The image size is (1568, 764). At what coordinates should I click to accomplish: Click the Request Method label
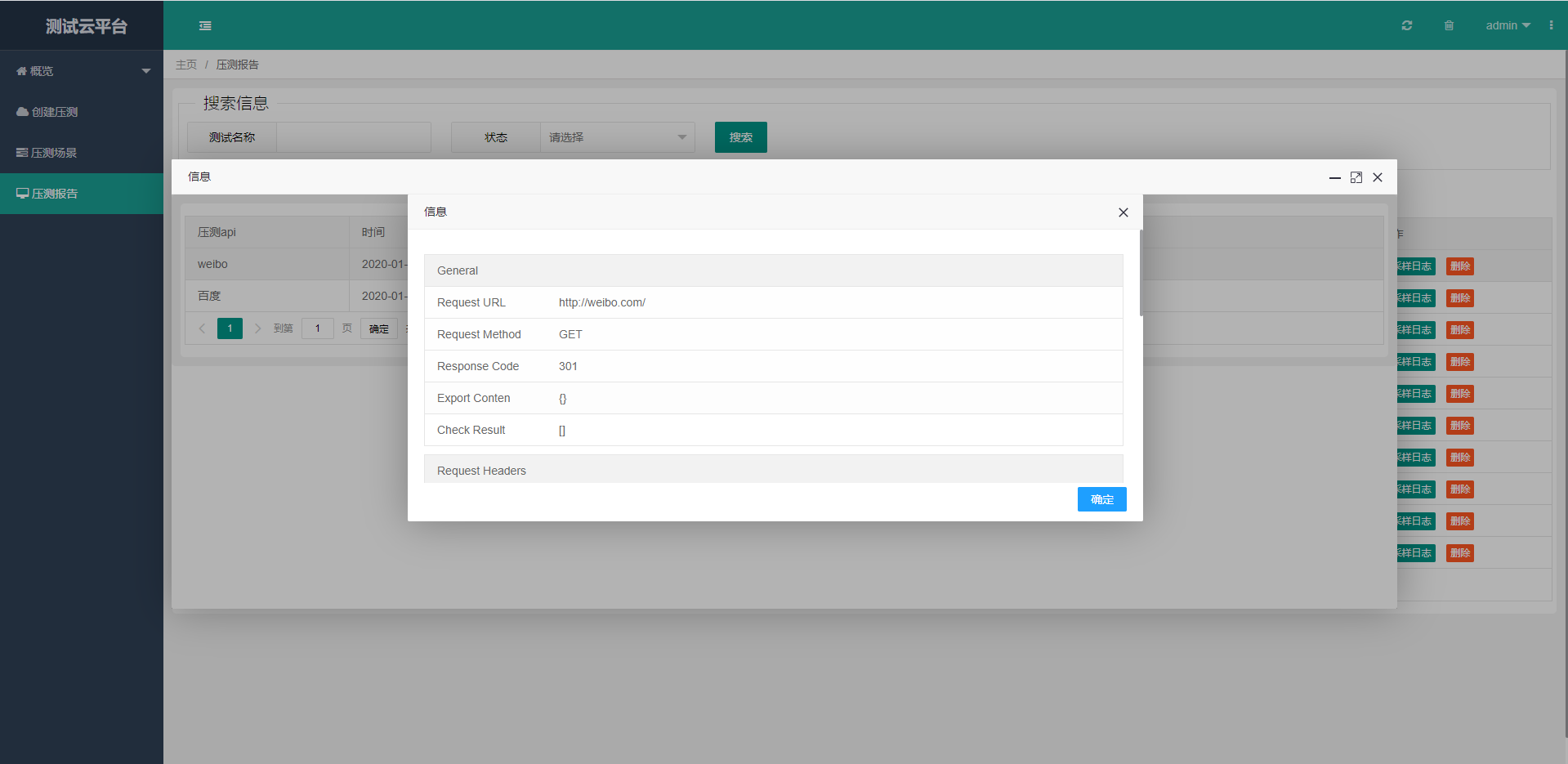coord(479,334)
